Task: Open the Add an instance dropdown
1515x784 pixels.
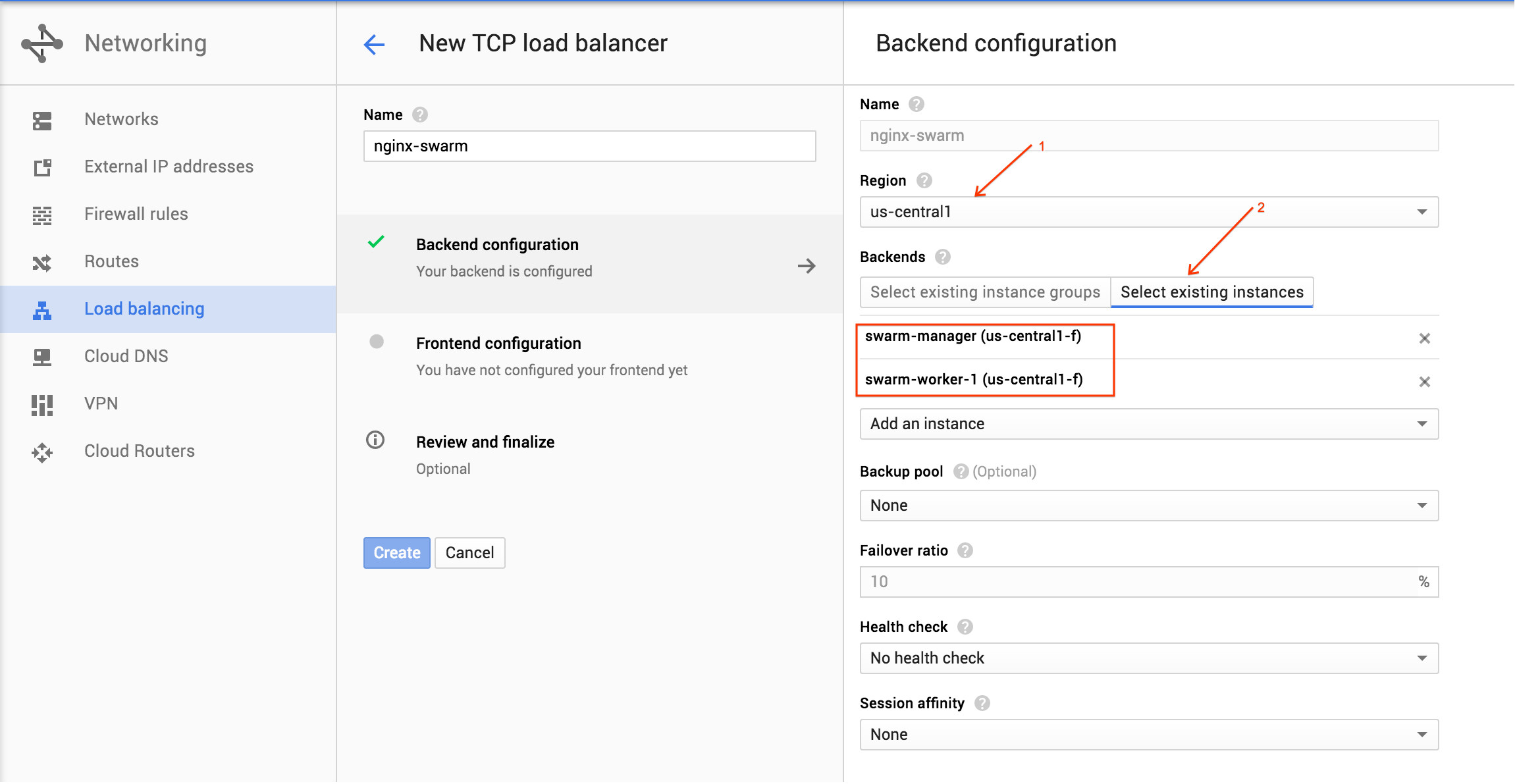Action: (1149, 424)
